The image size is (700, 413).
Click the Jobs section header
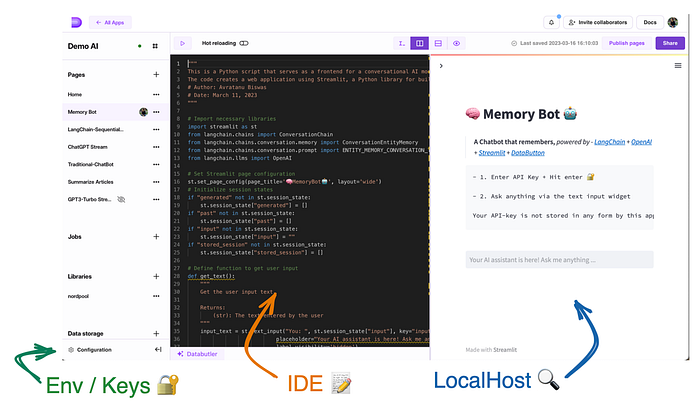[x=75, y=237]
